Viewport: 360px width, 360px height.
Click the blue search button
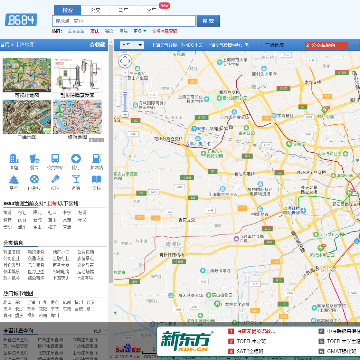208,21
